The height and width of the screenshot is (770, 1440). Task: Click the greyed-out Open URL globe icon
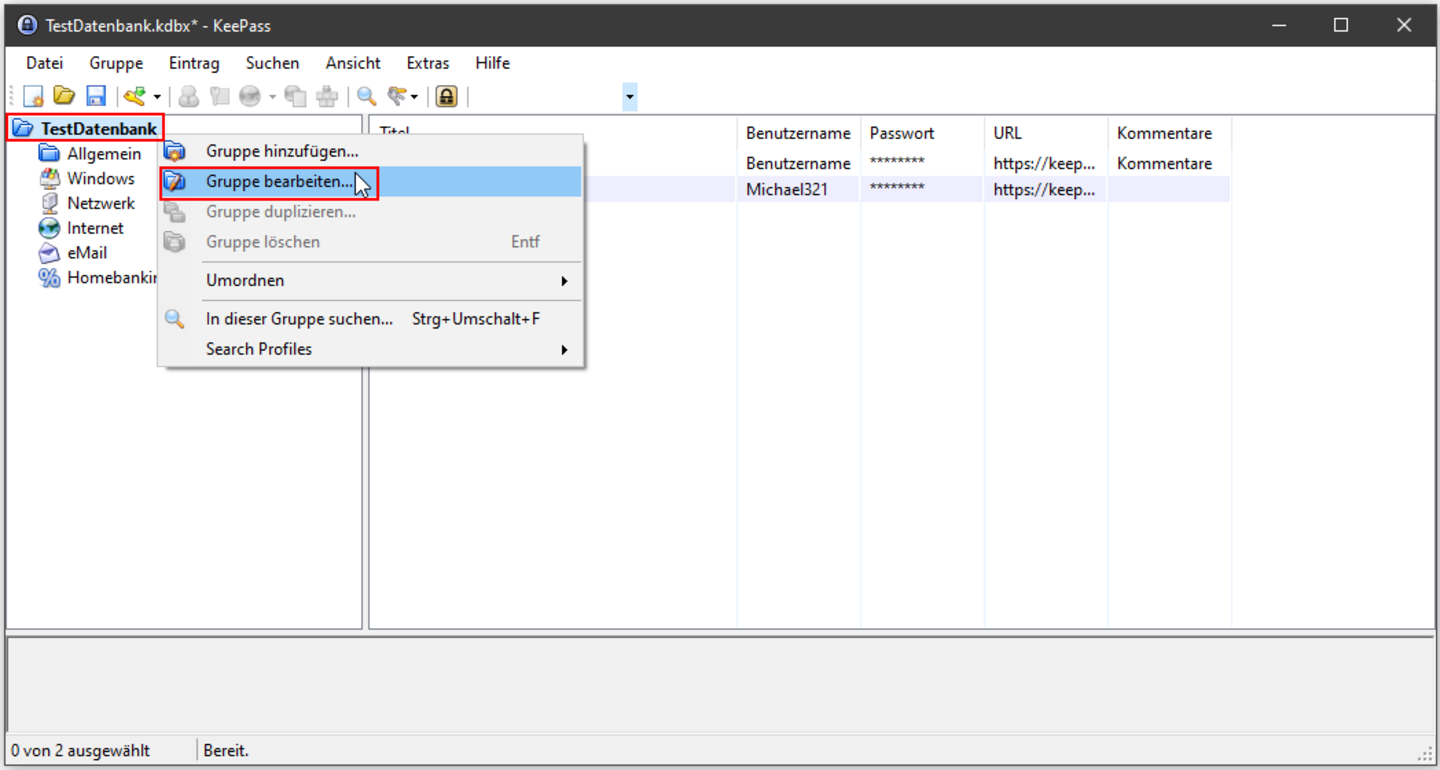point(250,96)
